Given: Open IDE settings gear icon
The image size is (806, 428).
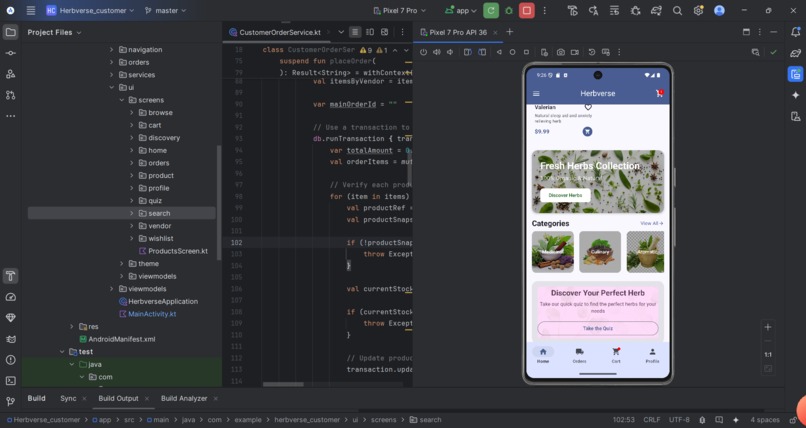Looking at the screenshot, I should coord(698,10).
